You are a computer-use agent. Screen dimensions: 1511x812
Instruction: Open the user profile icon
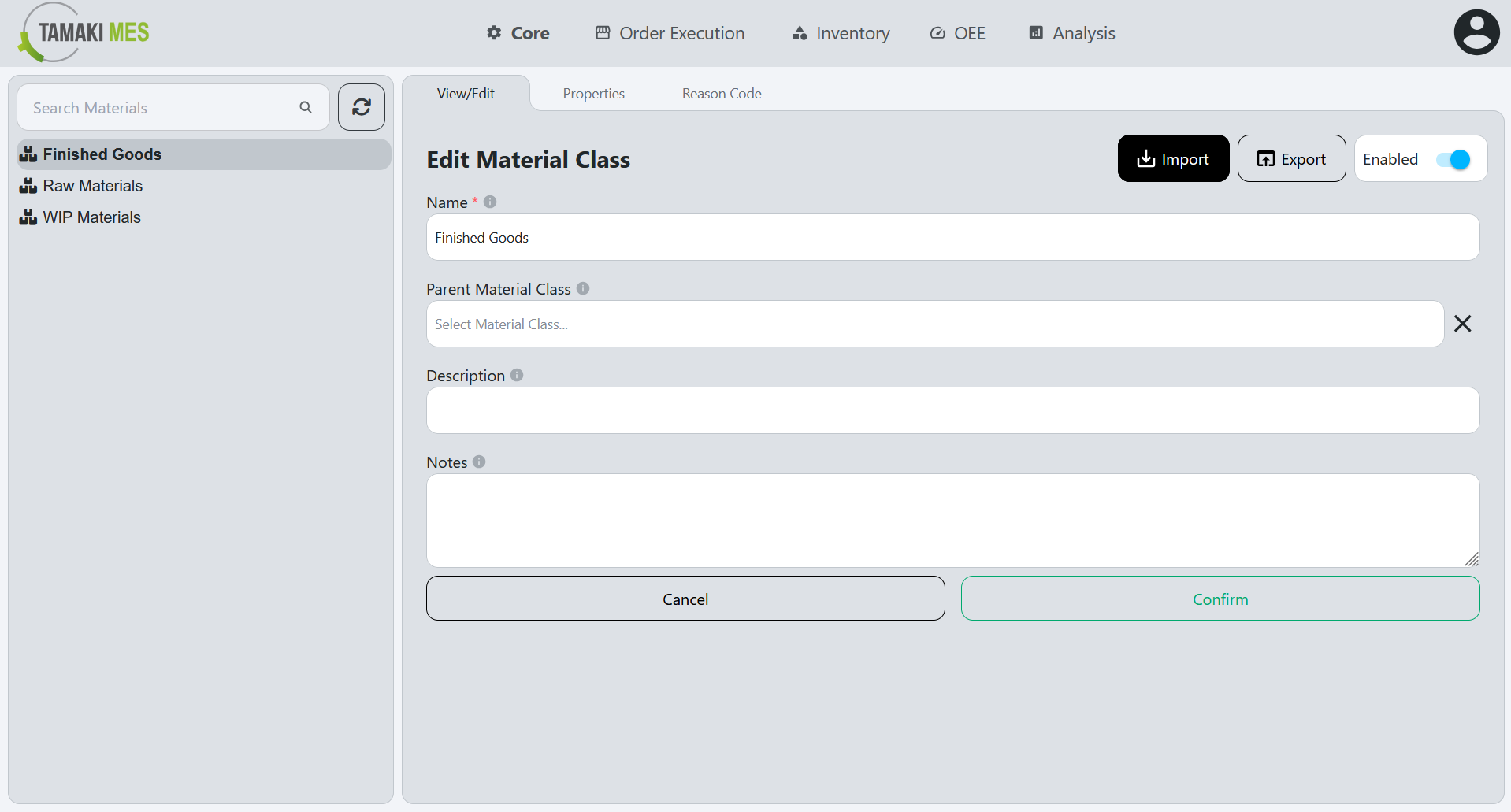[x=1476, y=32]
